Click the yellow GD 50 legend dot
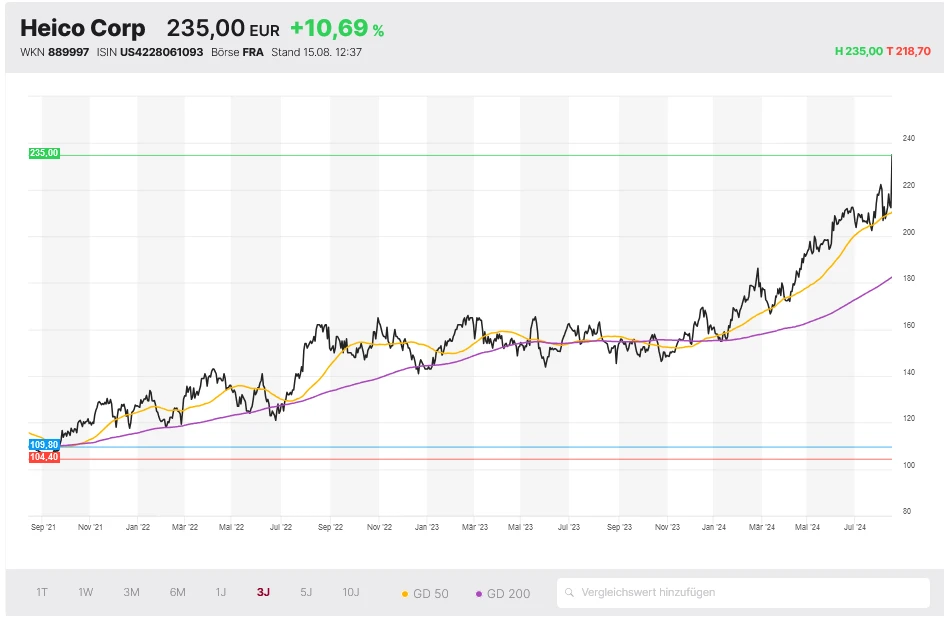The width and height of the screenshot is (944, 629). (x=405, y=594)
